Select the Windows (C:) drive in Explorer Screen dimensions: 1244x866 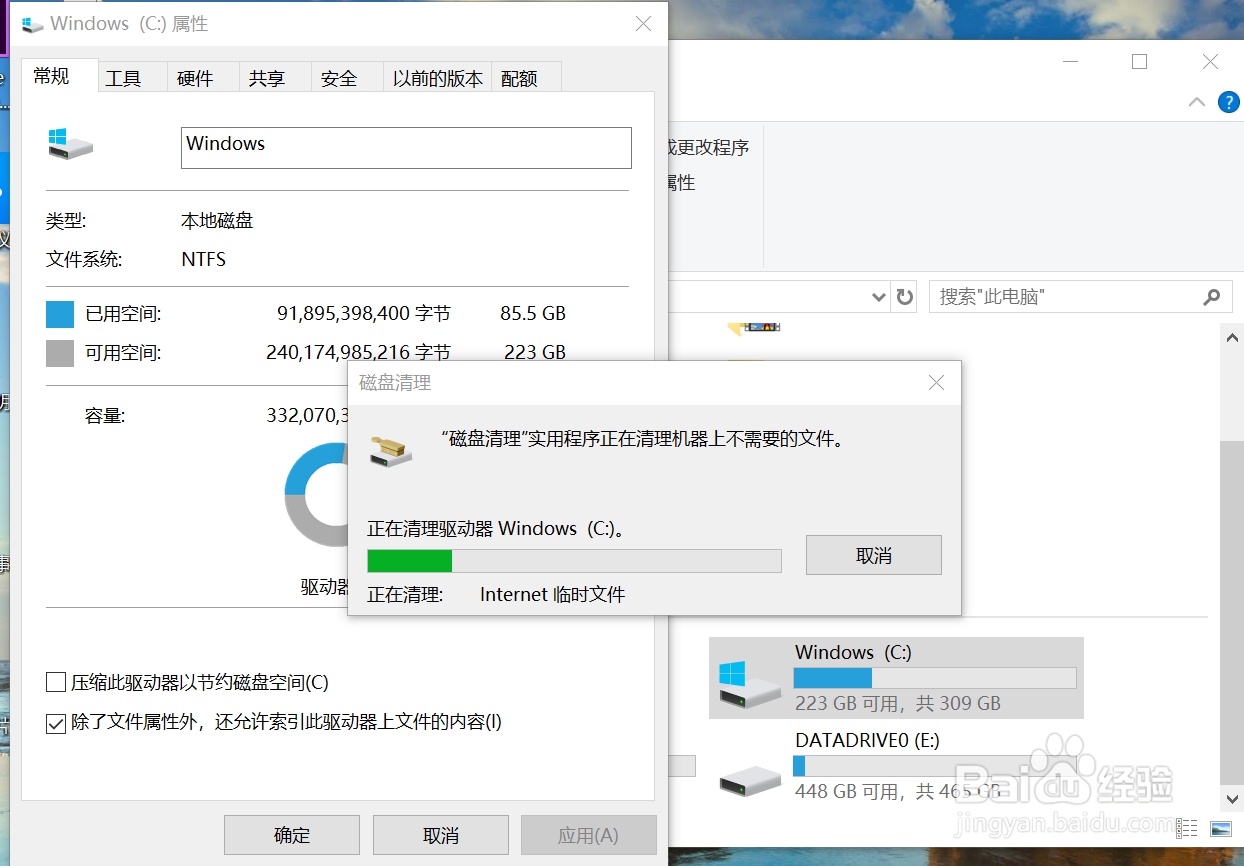point(896,678)
